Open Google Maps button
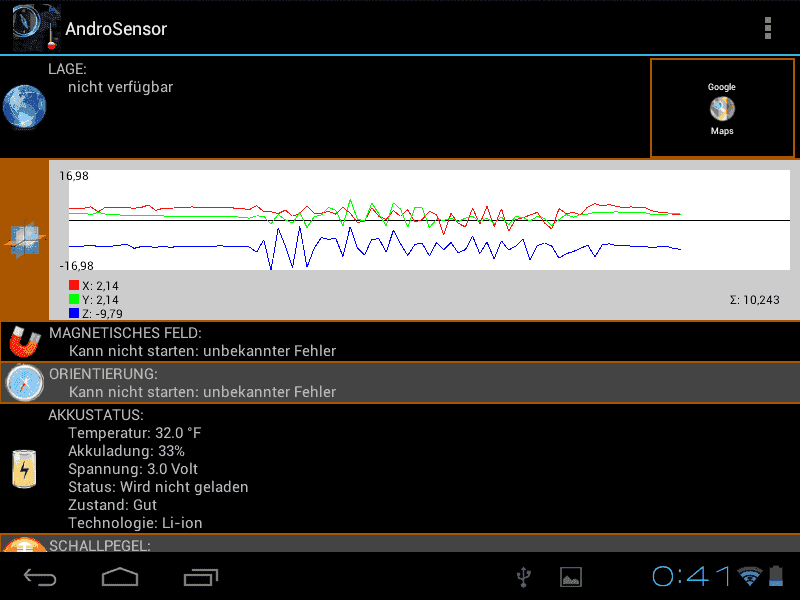800x600 pixels. [x=722, y=108]
